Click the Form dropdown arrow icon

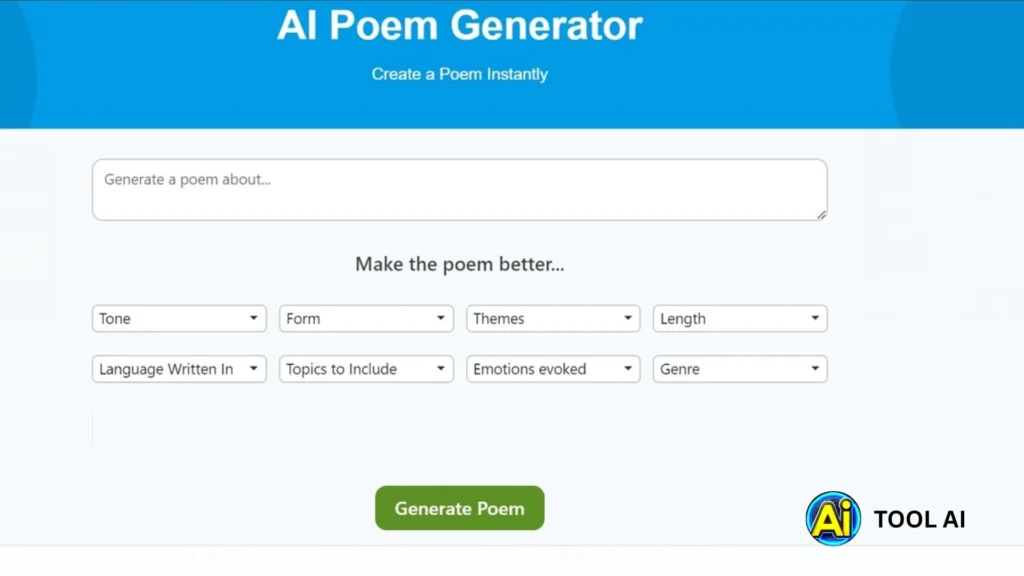point(441,319)
